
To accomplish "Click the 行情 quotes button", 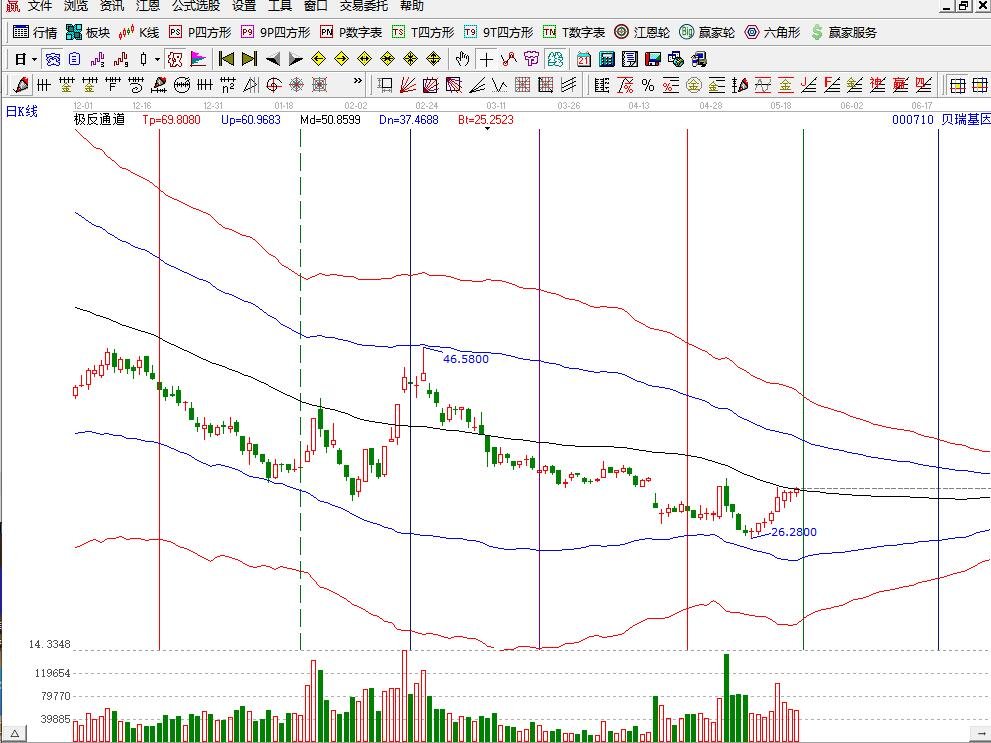I will (35, 32).
